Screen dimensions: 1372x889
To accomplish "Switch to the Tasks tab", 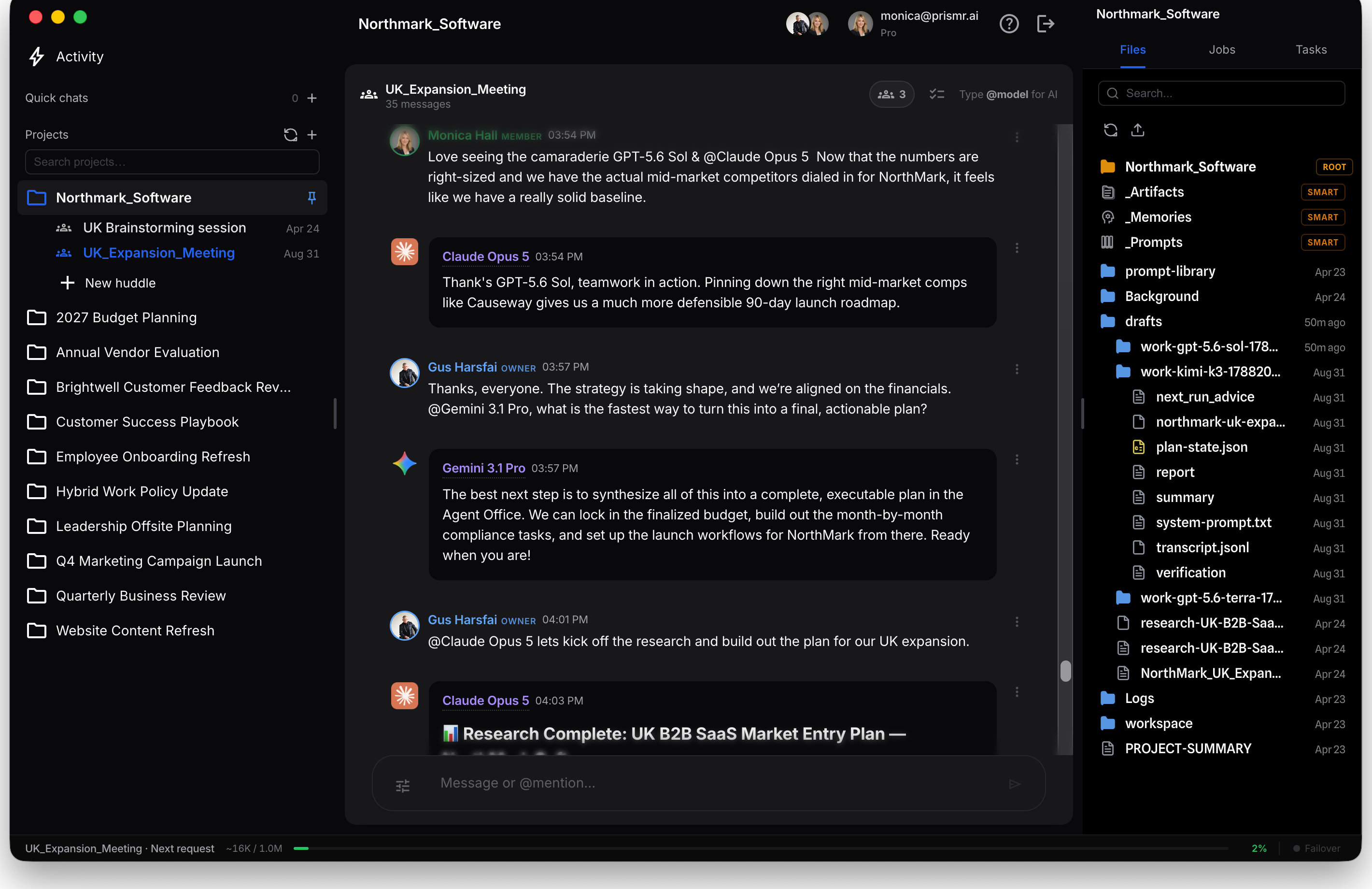I will click(1311, 50).
